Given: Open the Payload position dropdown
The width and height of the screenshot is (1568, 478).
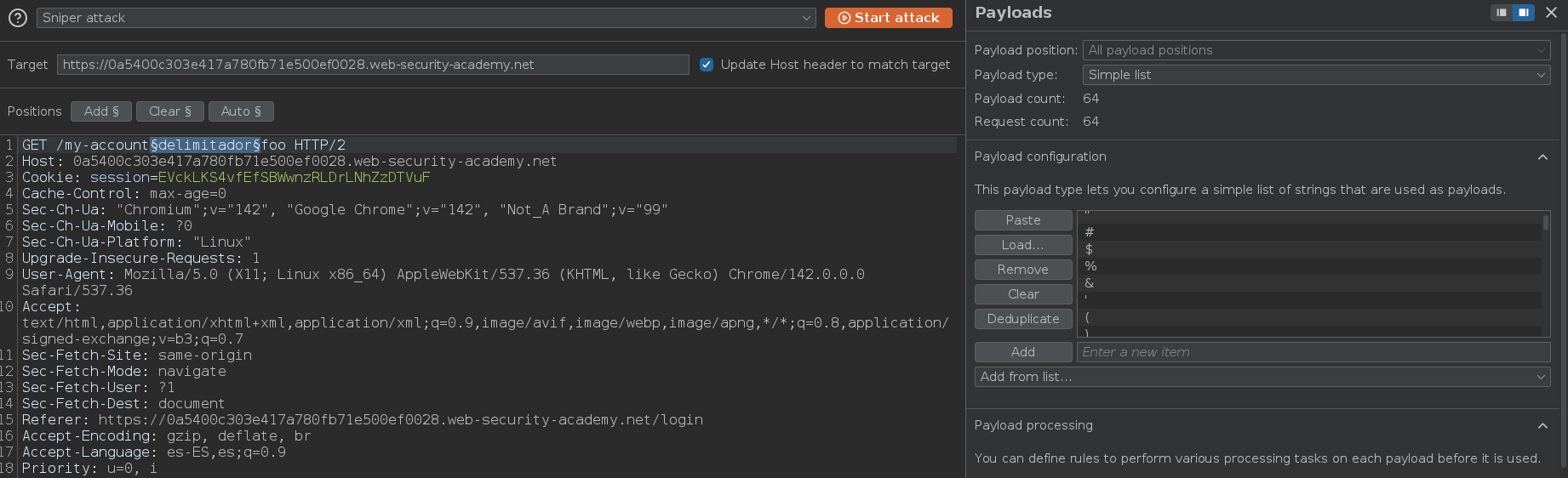Looking at the screenshot, I should coord(1316,50).
